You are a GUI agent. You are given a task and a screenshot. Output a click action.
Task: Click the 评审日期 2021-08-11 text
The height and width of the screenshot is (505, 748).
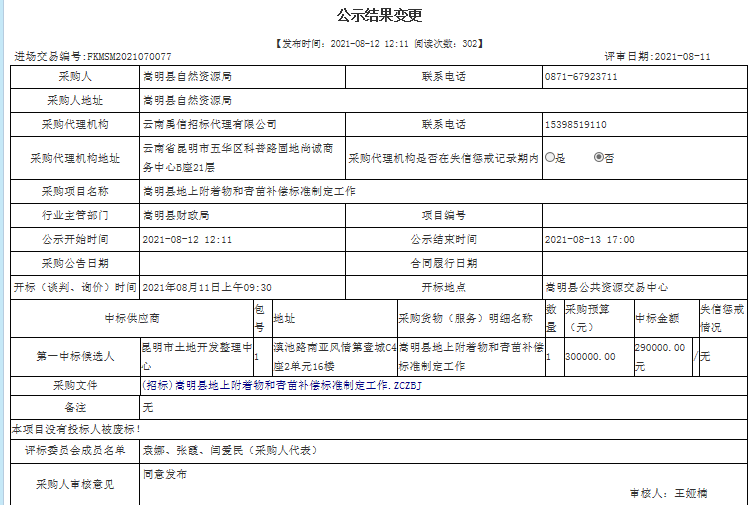657,57
